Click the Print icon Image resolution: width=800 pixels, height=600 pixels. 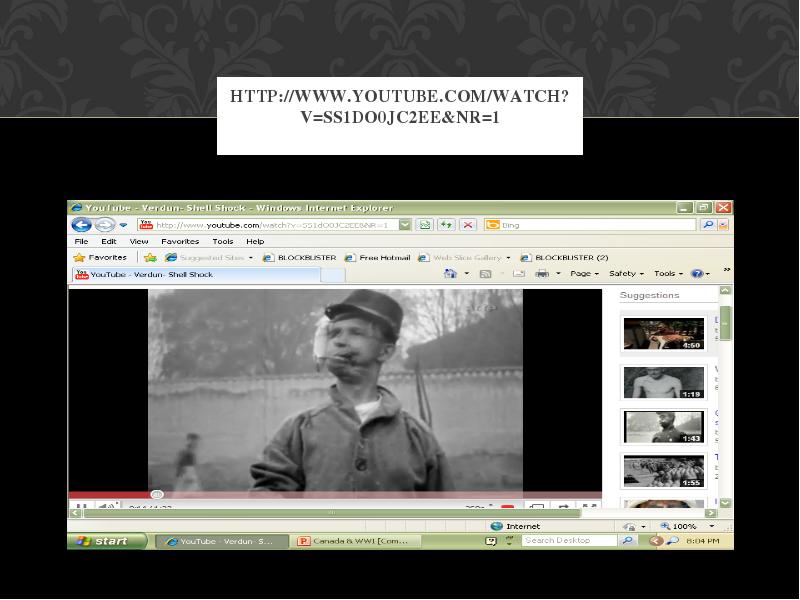tap(542, 274)
